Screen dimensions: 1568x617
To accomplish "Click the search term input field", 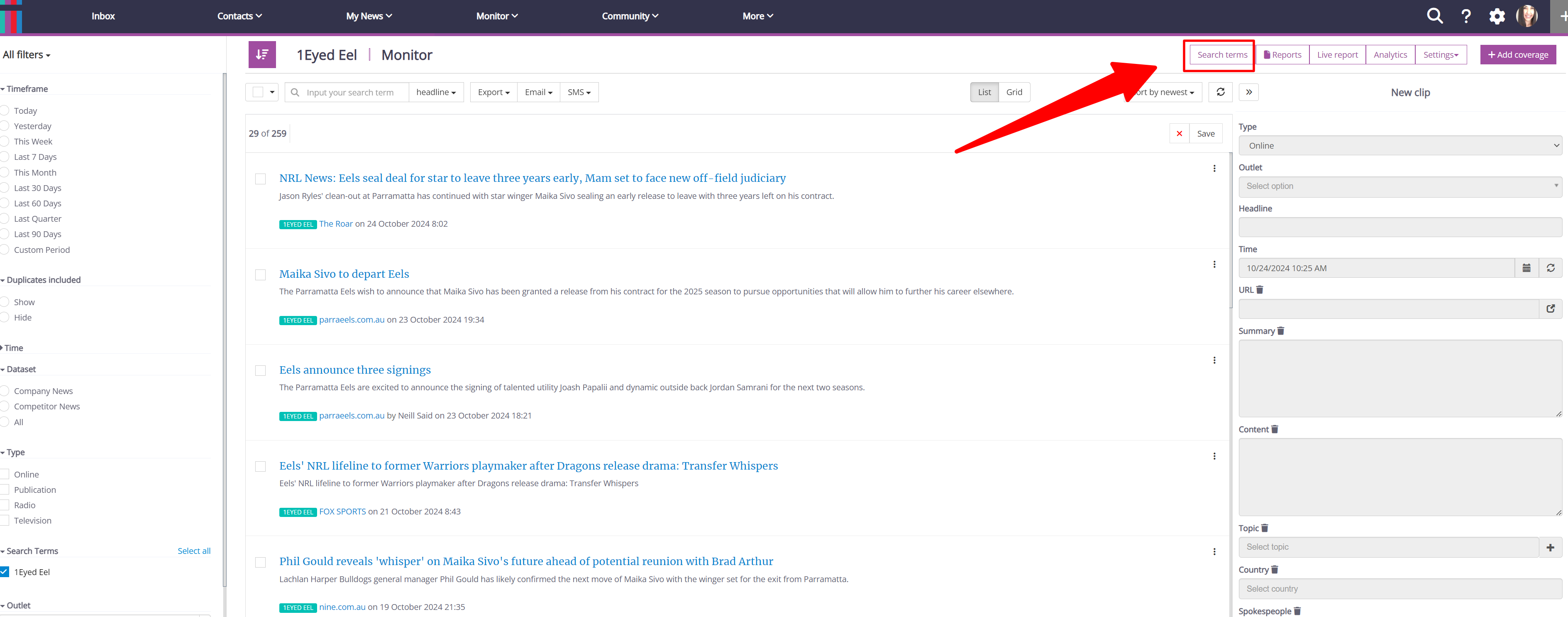I will [x=354, y=93].
